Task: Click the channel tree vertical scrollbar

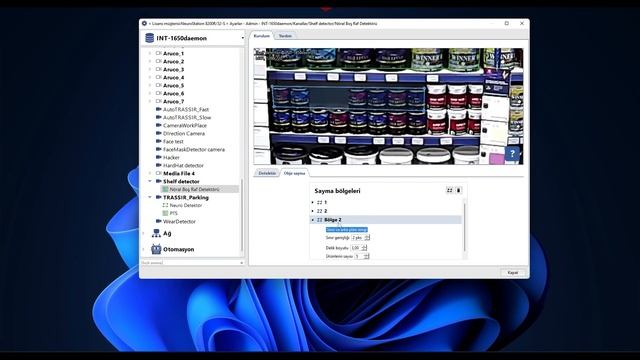Action: 242,214
